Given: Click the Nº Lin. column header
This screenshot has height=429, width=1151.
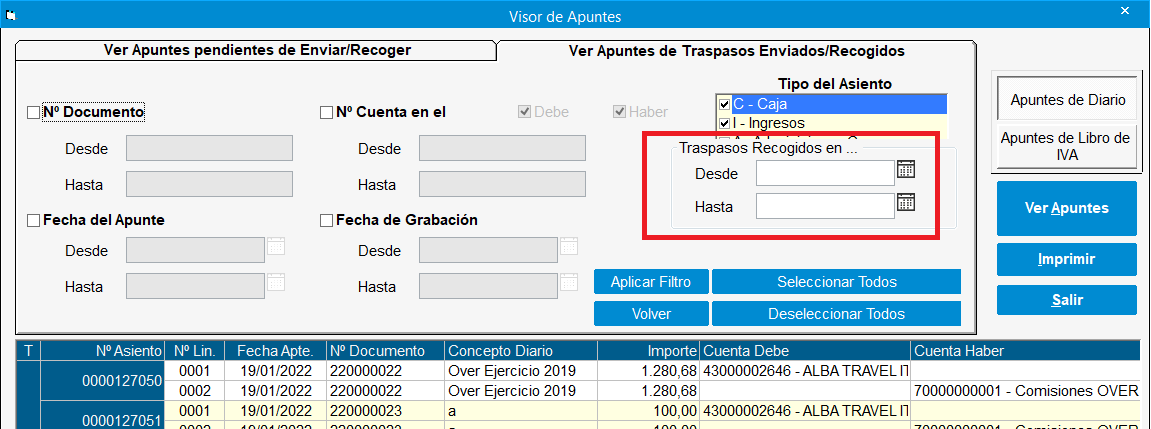Looking at the screenshot, I should point(195,350).
